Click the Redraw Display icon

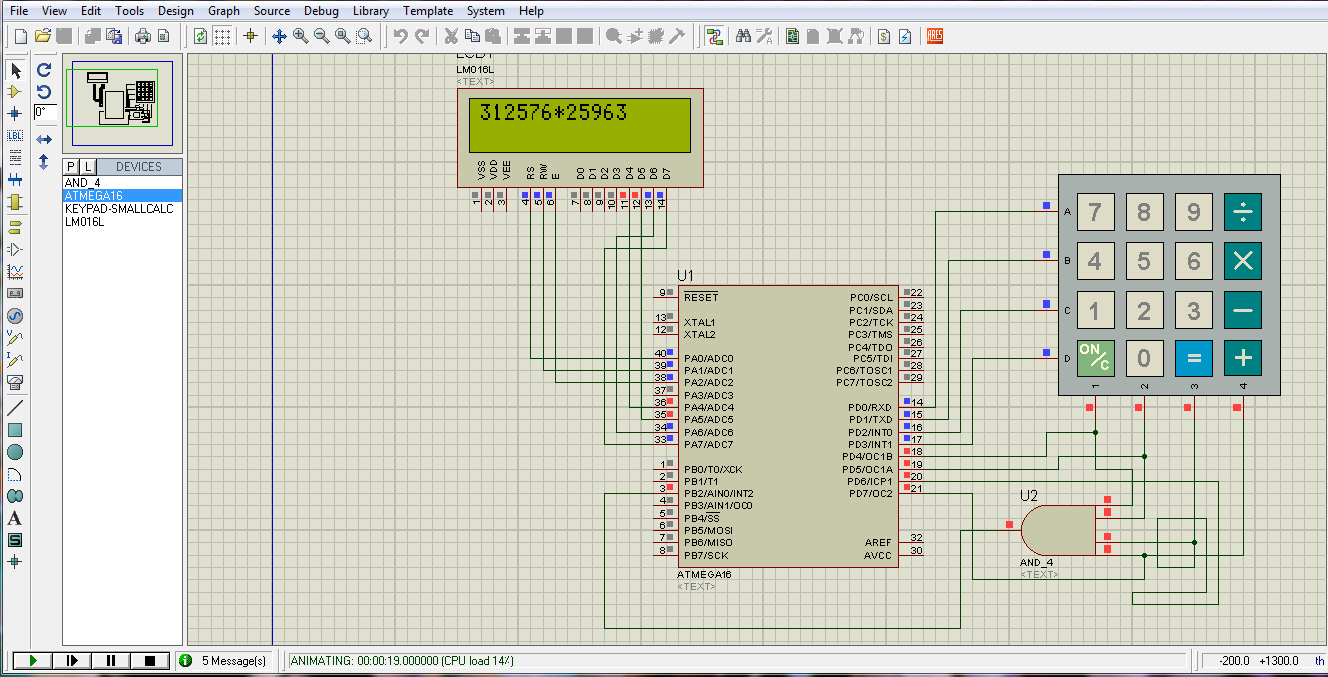[200, 36]
